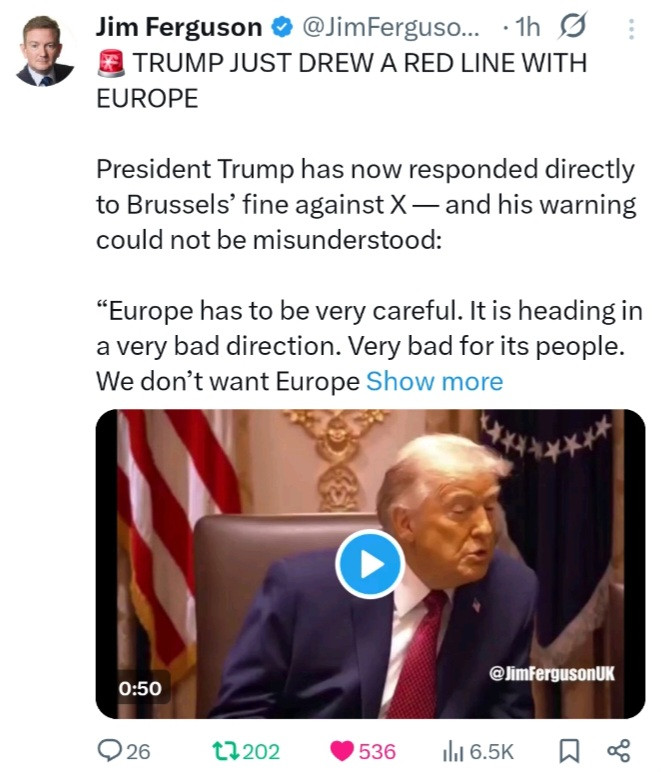The width and height of the screenshot is (661, 772).
Task: Click the 0:50 video duration badge
Action: (x=140, y=688)
